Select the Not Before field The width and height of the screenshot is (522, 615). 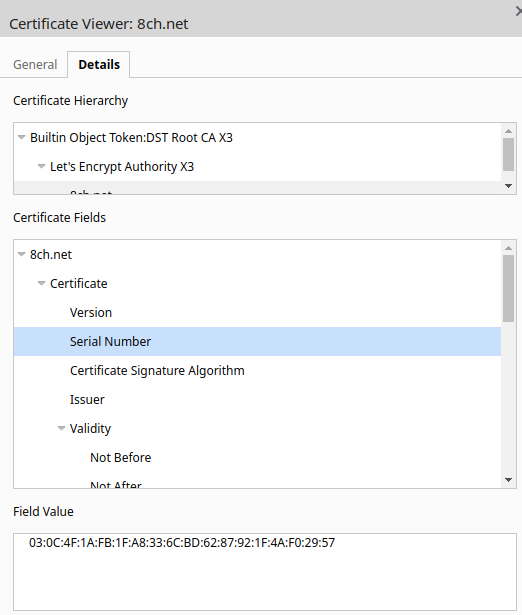click(x=257, y=458)
